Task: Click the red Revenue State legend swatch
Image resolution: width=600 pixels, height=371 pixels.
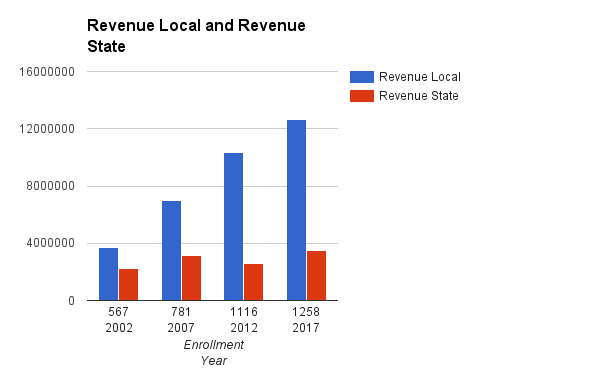Action: pyautogui.click(x=362, y=96)
